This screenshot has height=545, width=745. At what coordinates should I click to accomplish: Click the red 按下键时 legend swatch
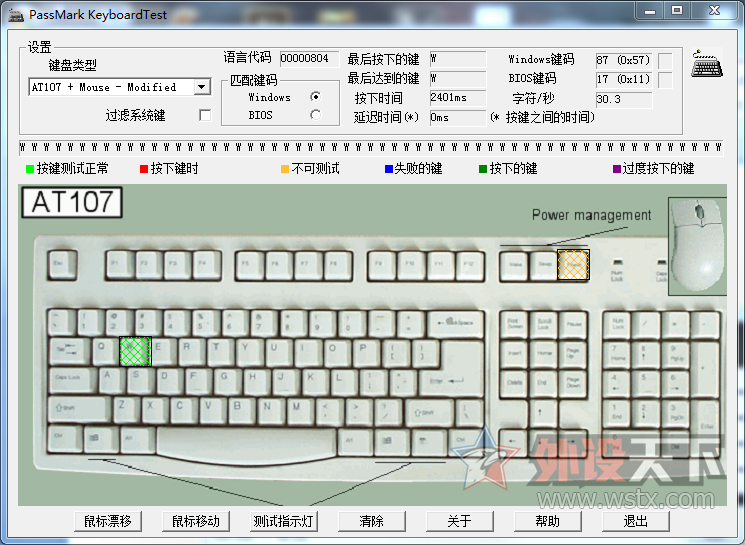pyautogui.click(x=144, y=169)
